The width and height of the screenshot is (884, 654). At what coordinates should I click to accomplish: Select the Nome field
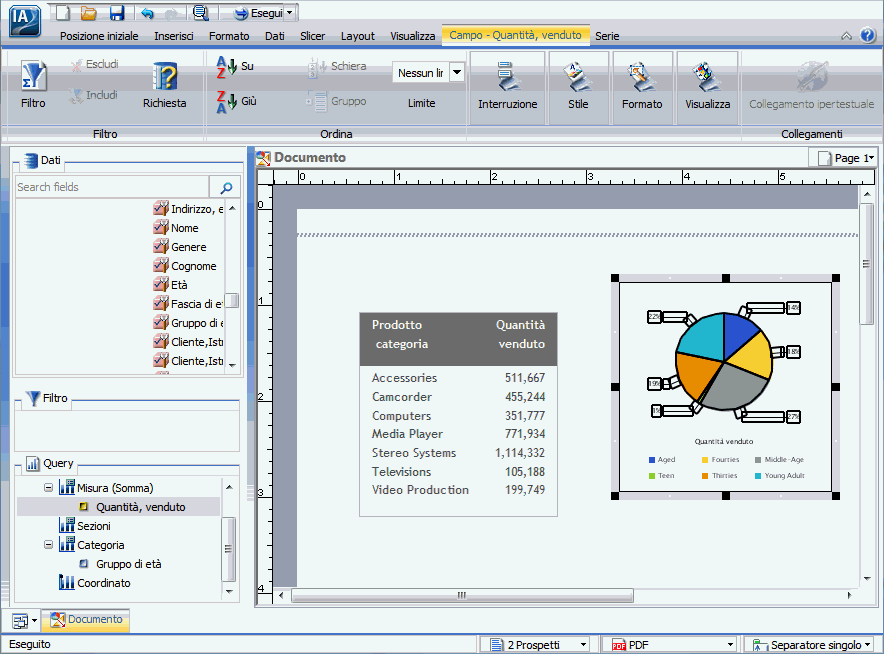(x=184, y=228)
